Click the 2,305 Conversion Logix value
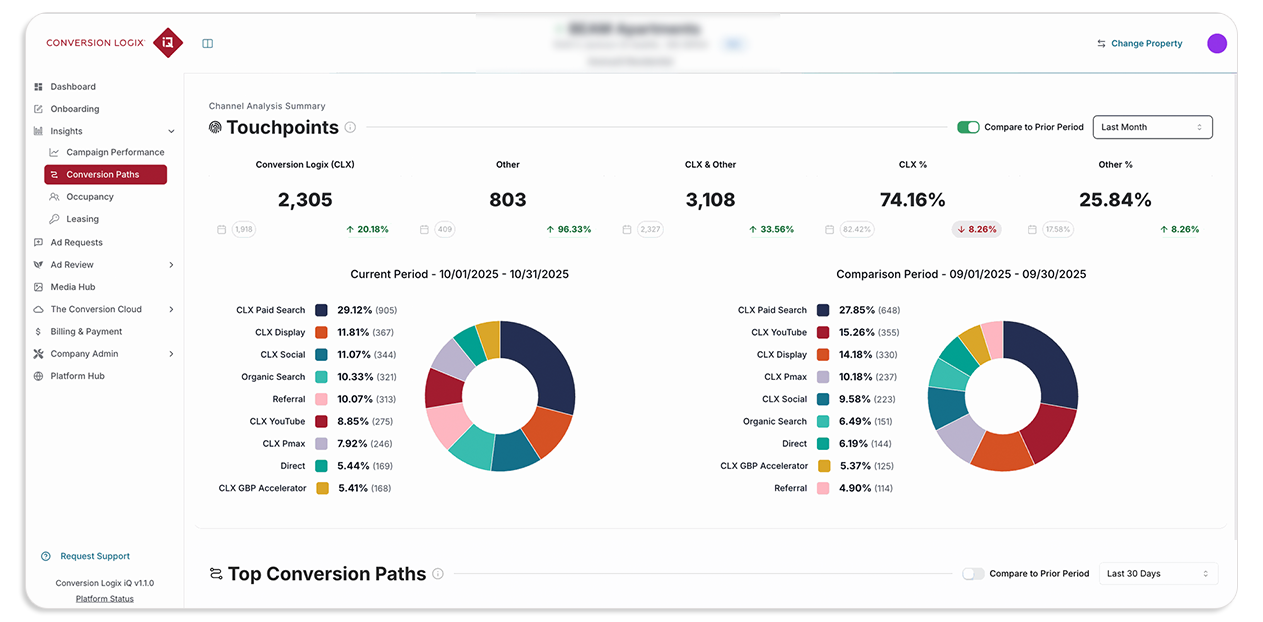 point(305,200)
